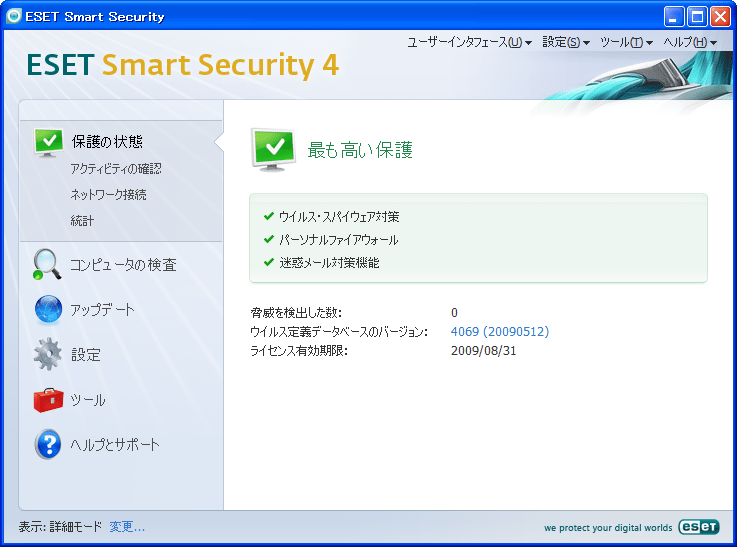Go to コンピュータの検査 section
The image size is (737, 547).
(123, 265)
